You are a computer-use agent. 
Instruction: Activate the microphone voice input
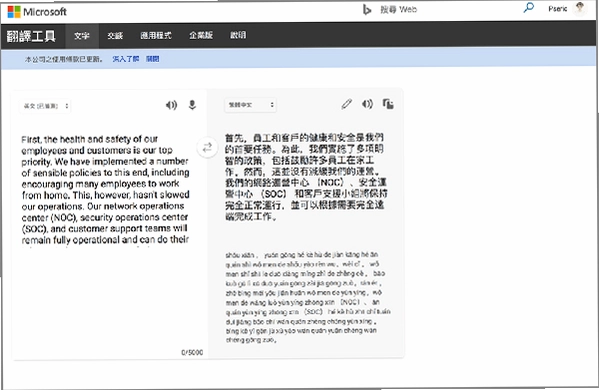tap(192, 105)
